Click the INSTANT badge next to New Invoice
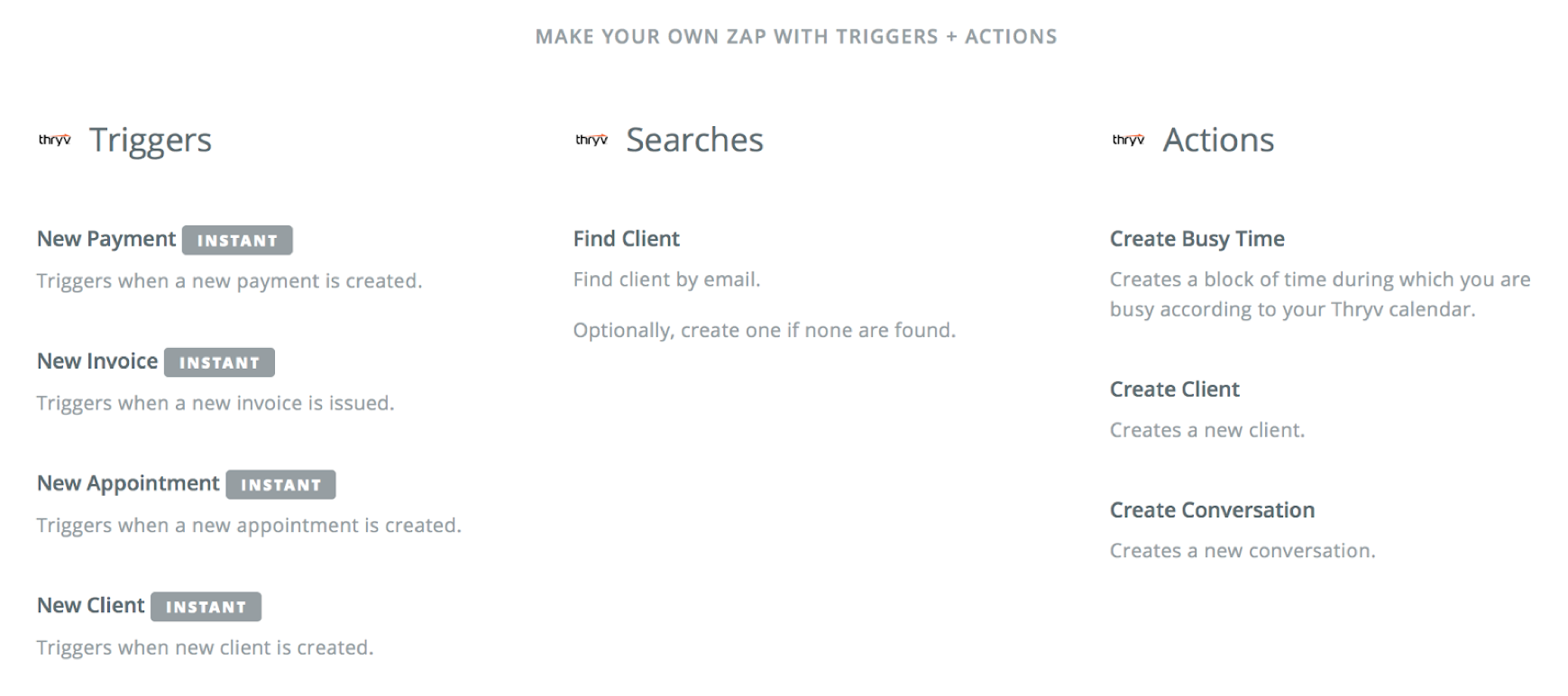Screen dimensions: 1568x696 219,362
